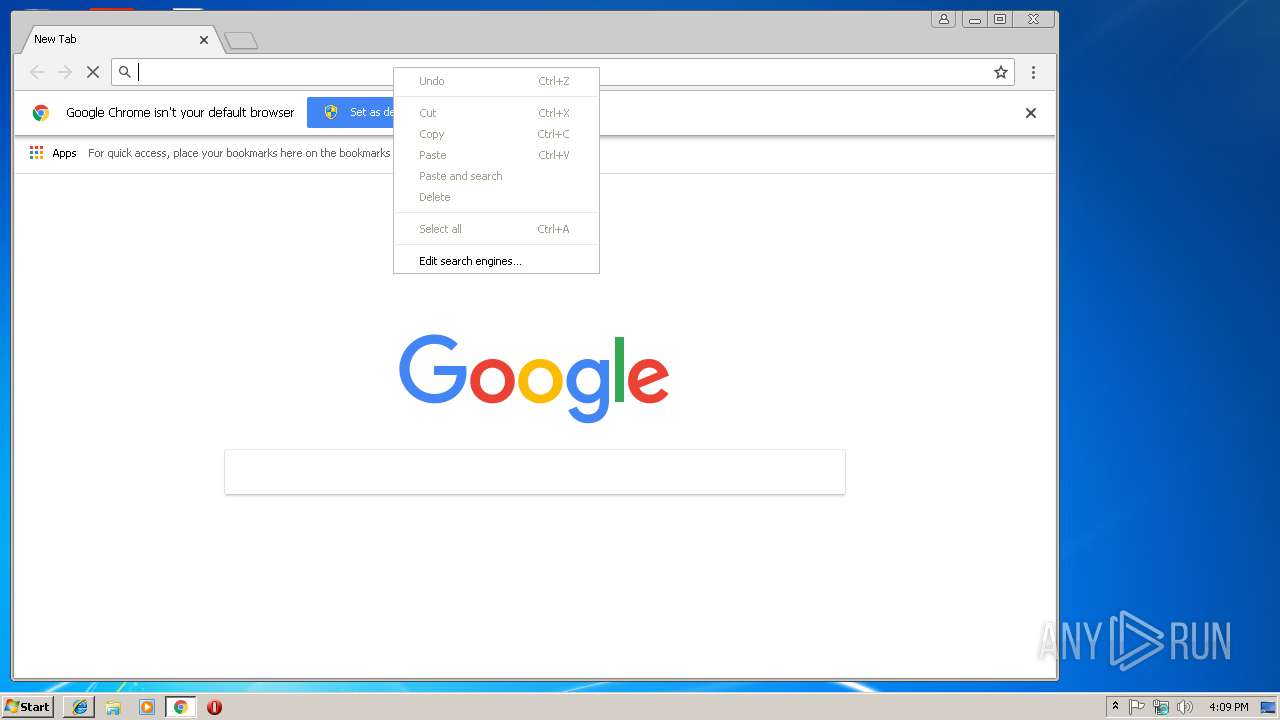1280x720 pixels.
Task: Dismiss the default browser infobar
Action: tap(1031, 113)
